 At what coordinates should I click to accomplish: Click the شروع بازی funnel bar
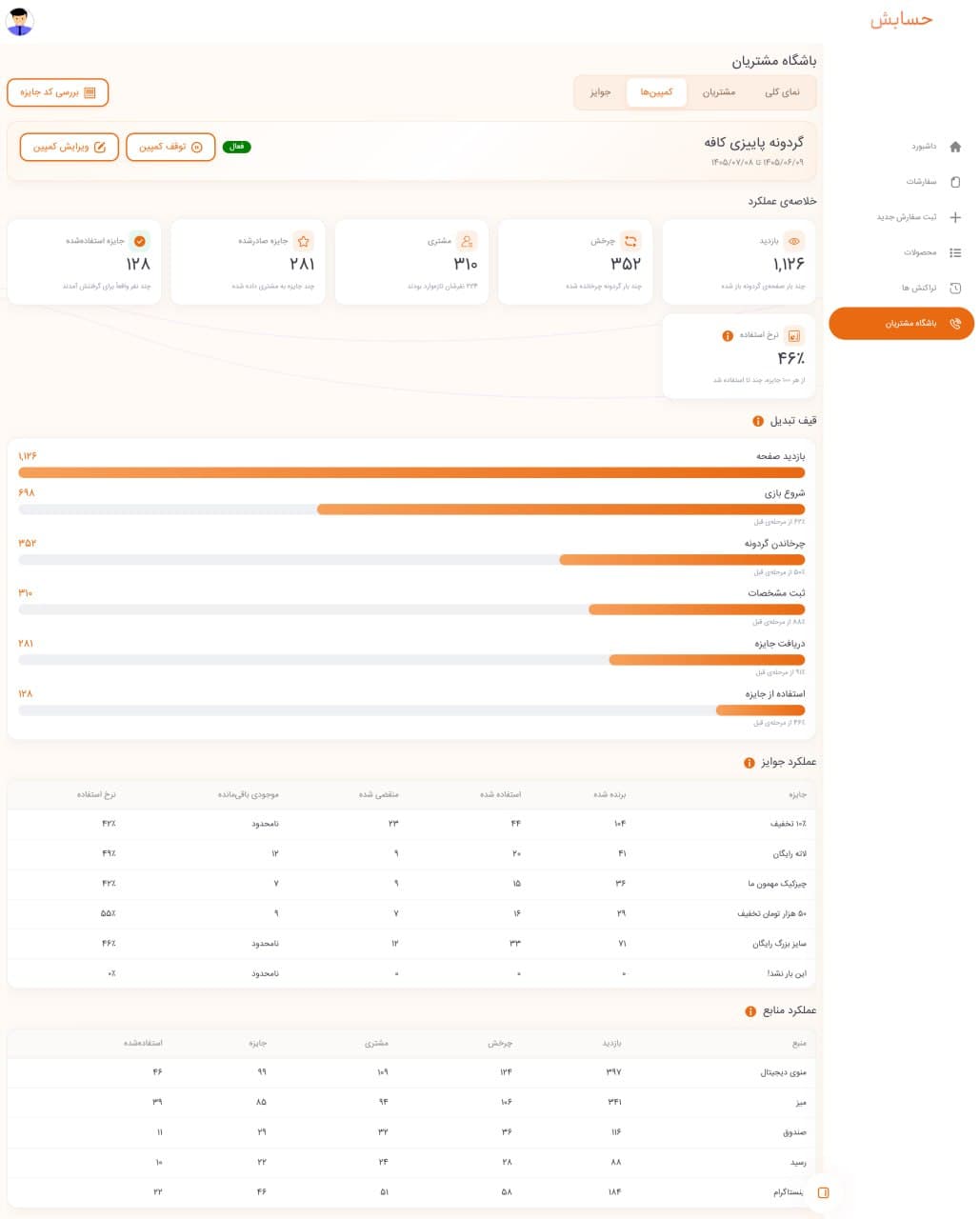pyautogui.click(x=411, y=510)
